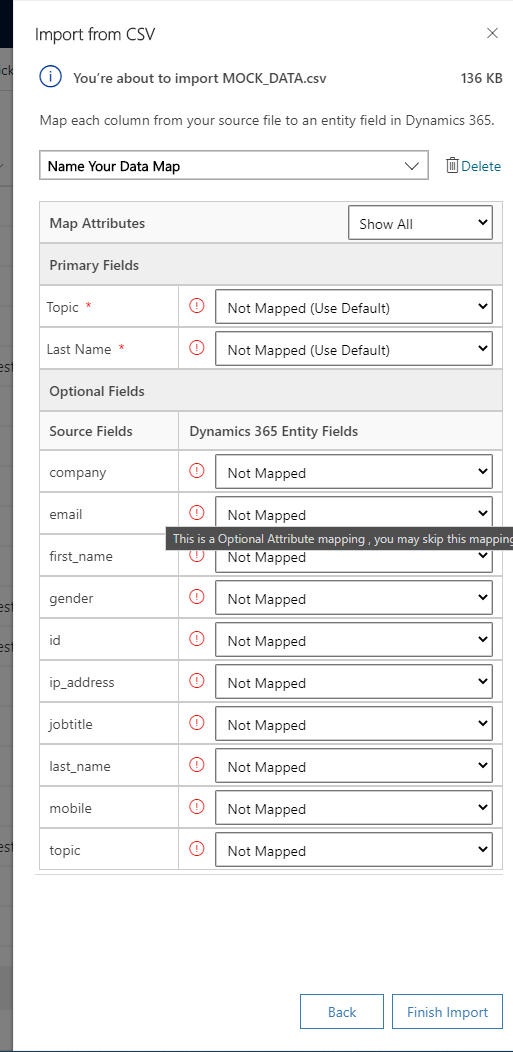Click warning icon in topic source row
Screen dimensions: 513x1052
click(196, 849)
